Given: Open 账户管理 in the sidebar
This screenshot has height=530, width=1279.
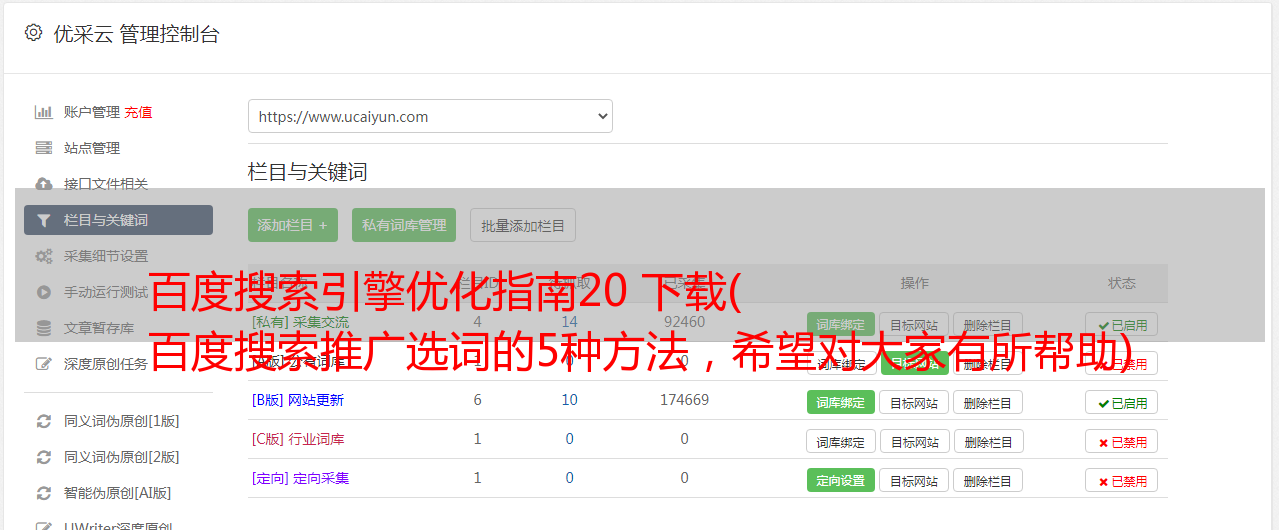Looking at the screenshot, I should (92, 112).
